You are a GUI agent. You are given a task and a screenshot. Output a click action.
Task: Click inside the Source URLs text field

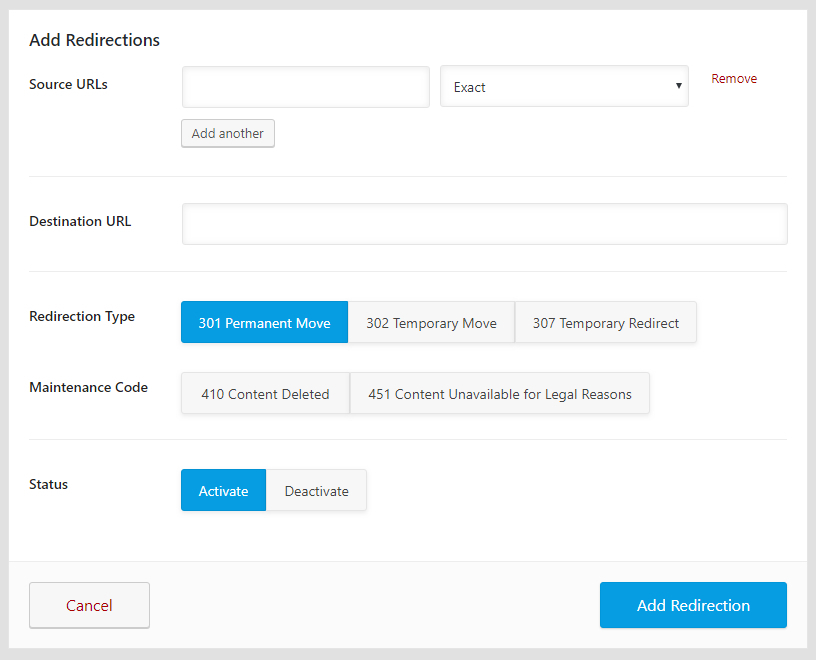pos(305,87)
